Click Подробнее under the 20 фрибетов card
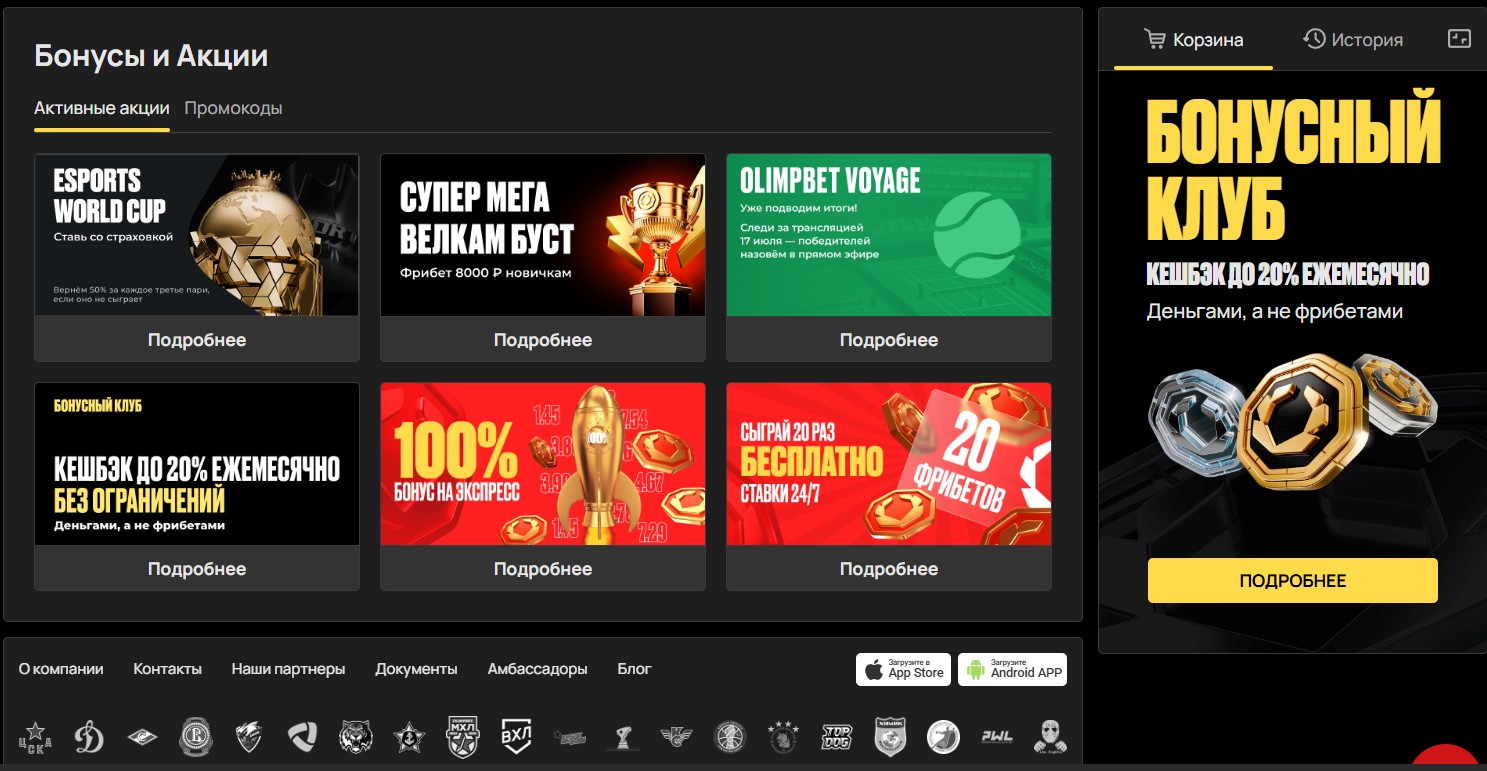The image size is (1487, 771). point(889,569)
